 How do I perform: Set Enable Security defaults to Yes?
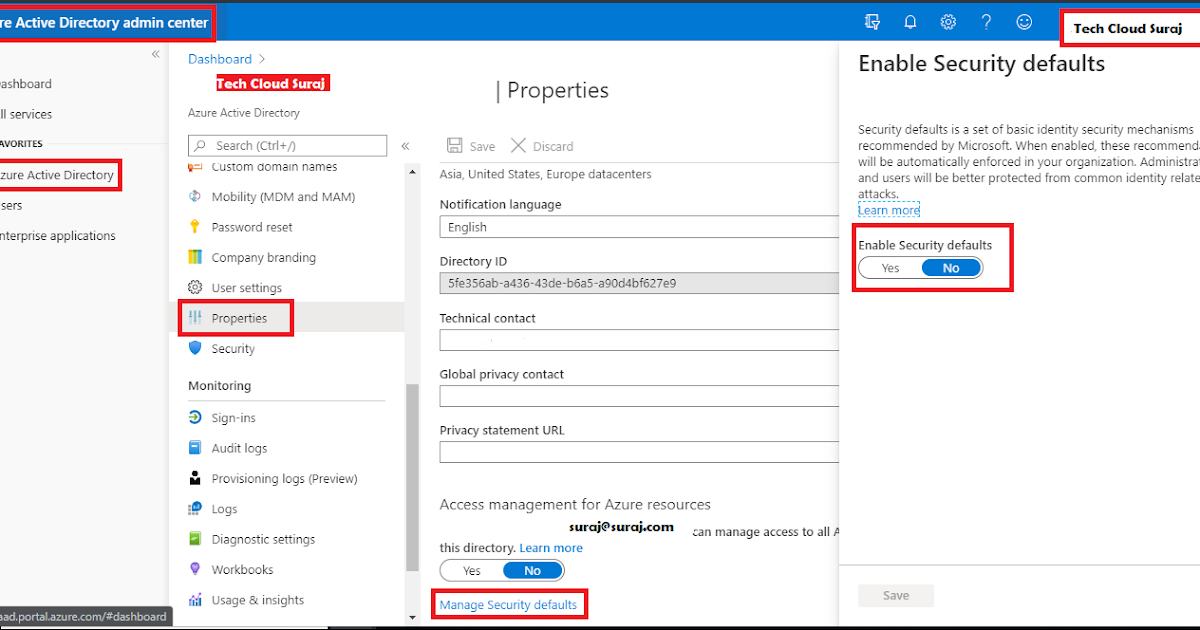pyautogui.click(x=888, y=267)
